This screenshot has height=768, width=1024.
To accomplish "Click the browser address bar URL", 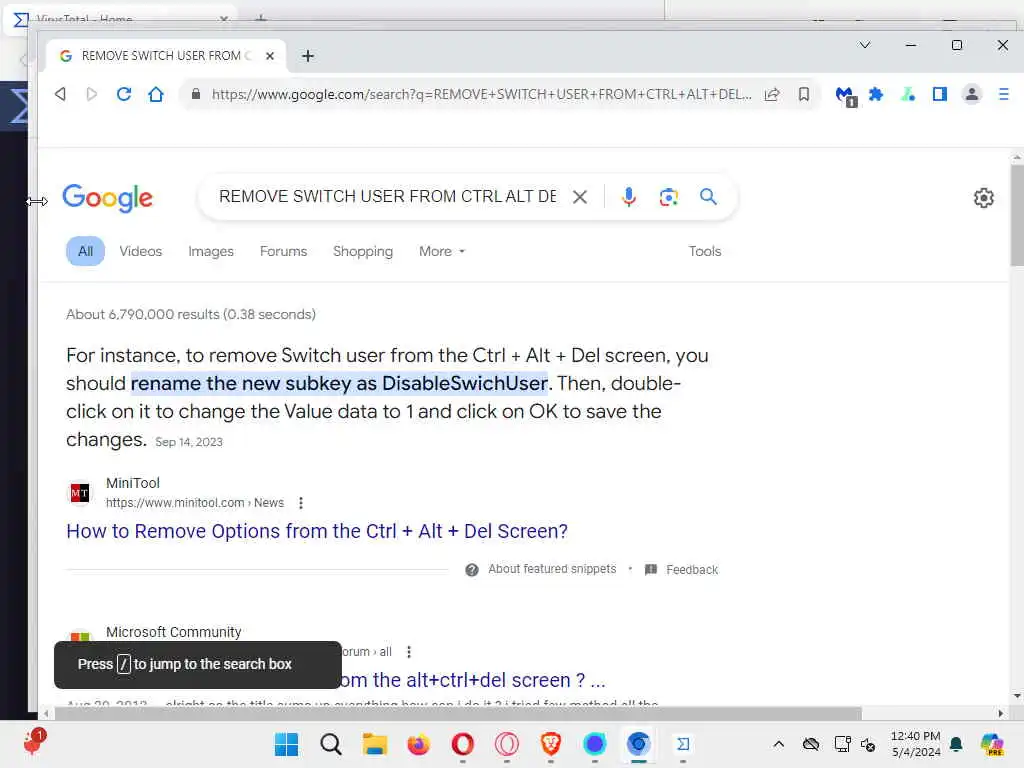I will coord(481,94).
